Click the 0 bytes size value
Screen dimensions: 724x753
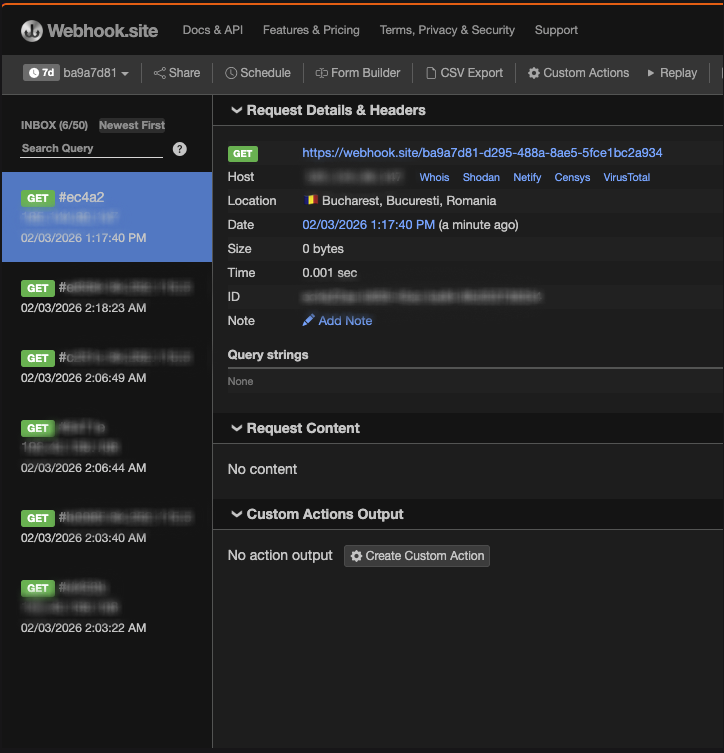click(323, 249)
